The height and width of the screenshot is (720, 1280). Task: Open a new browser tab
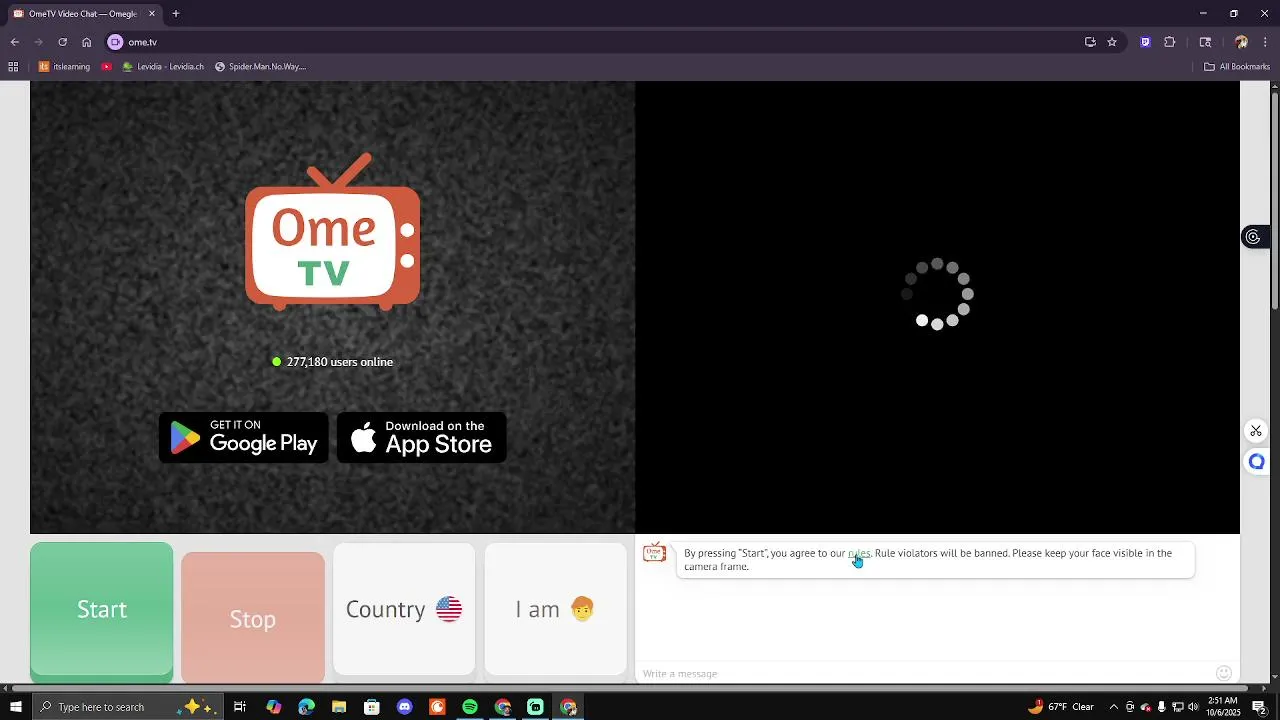[x=176, y=14]
